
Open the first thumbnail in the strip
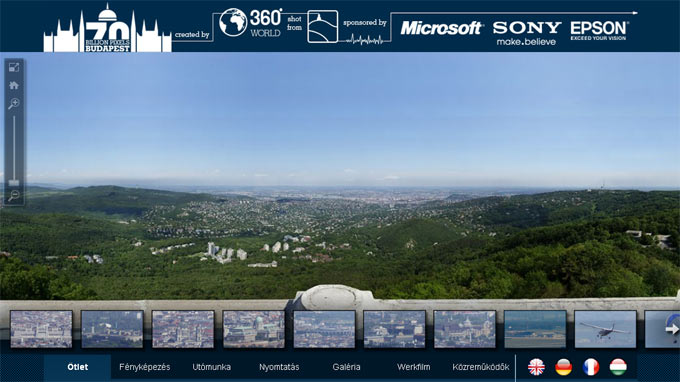(41, 329)
